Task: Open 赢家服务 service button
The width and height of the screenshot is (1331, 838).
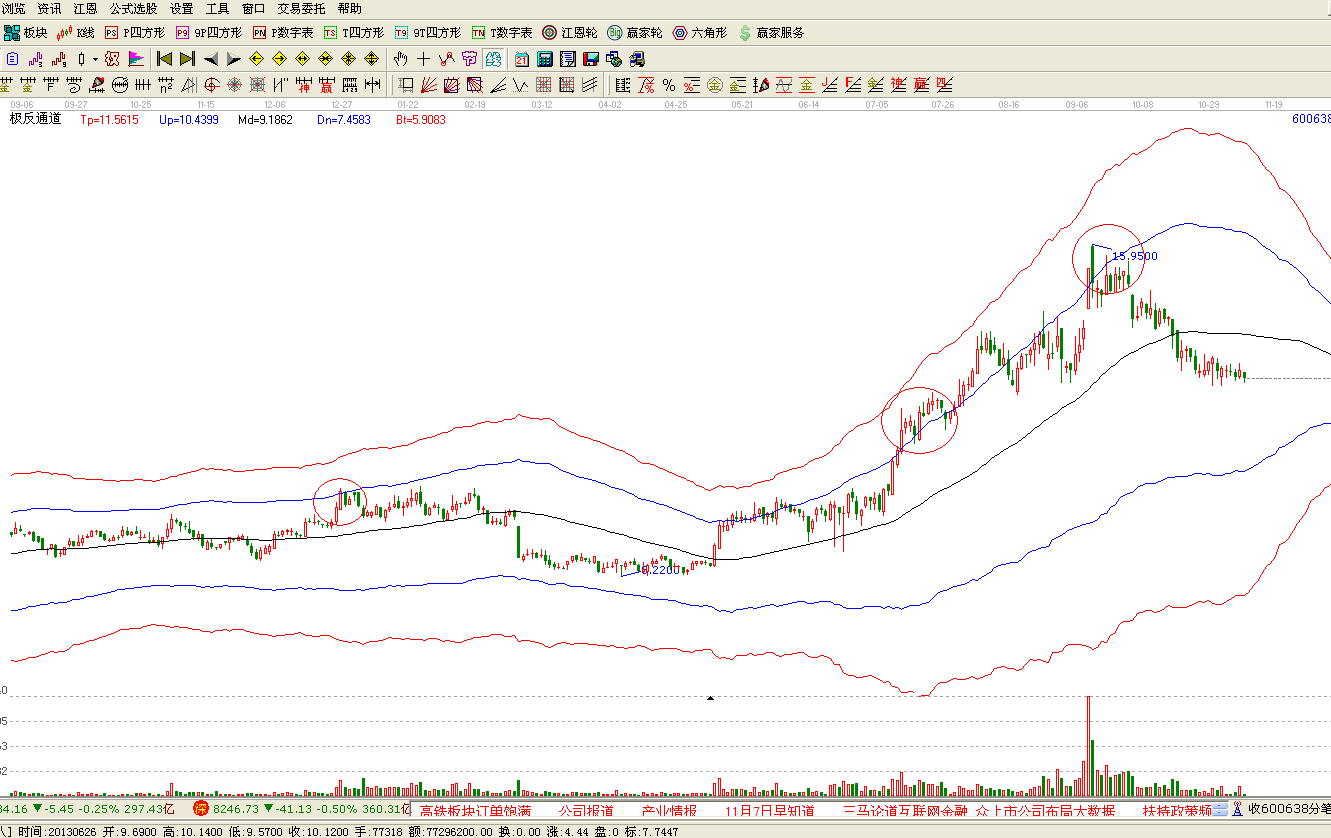Action: click(771, 33)
